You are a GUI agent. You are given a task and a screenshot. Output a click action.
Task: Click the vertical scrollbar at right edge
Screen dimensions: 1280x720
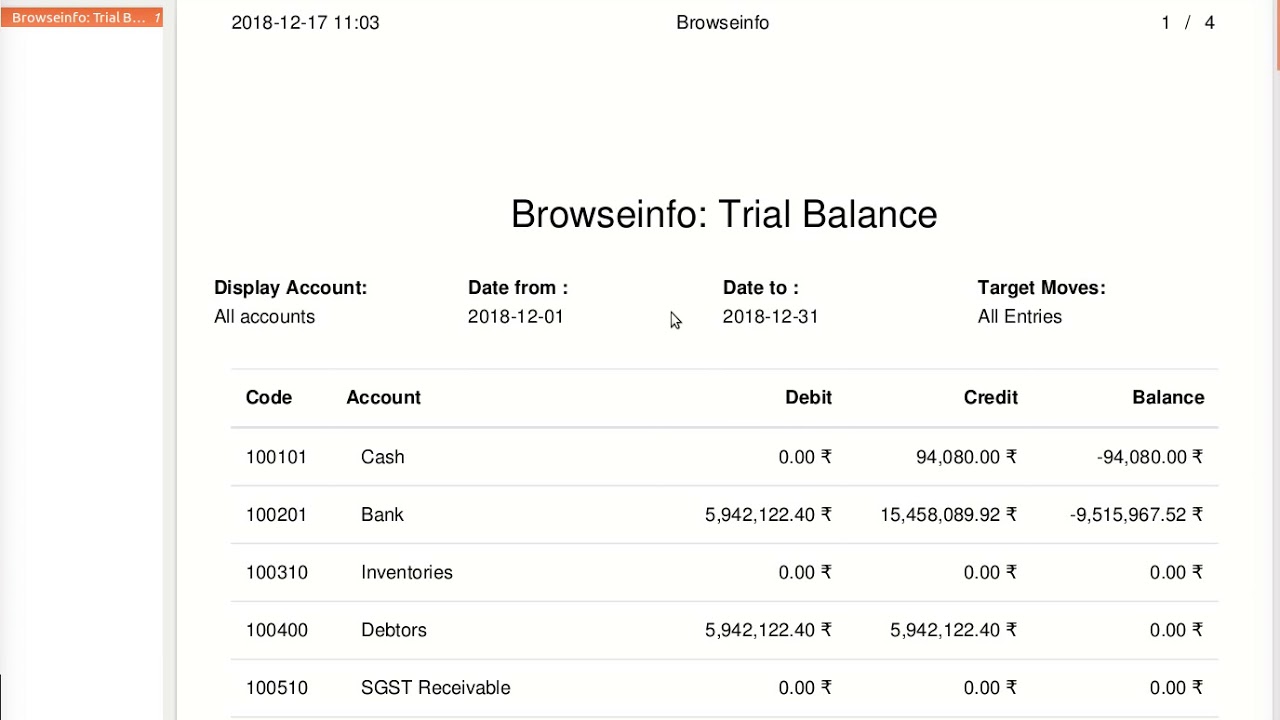click(1277, 35)
